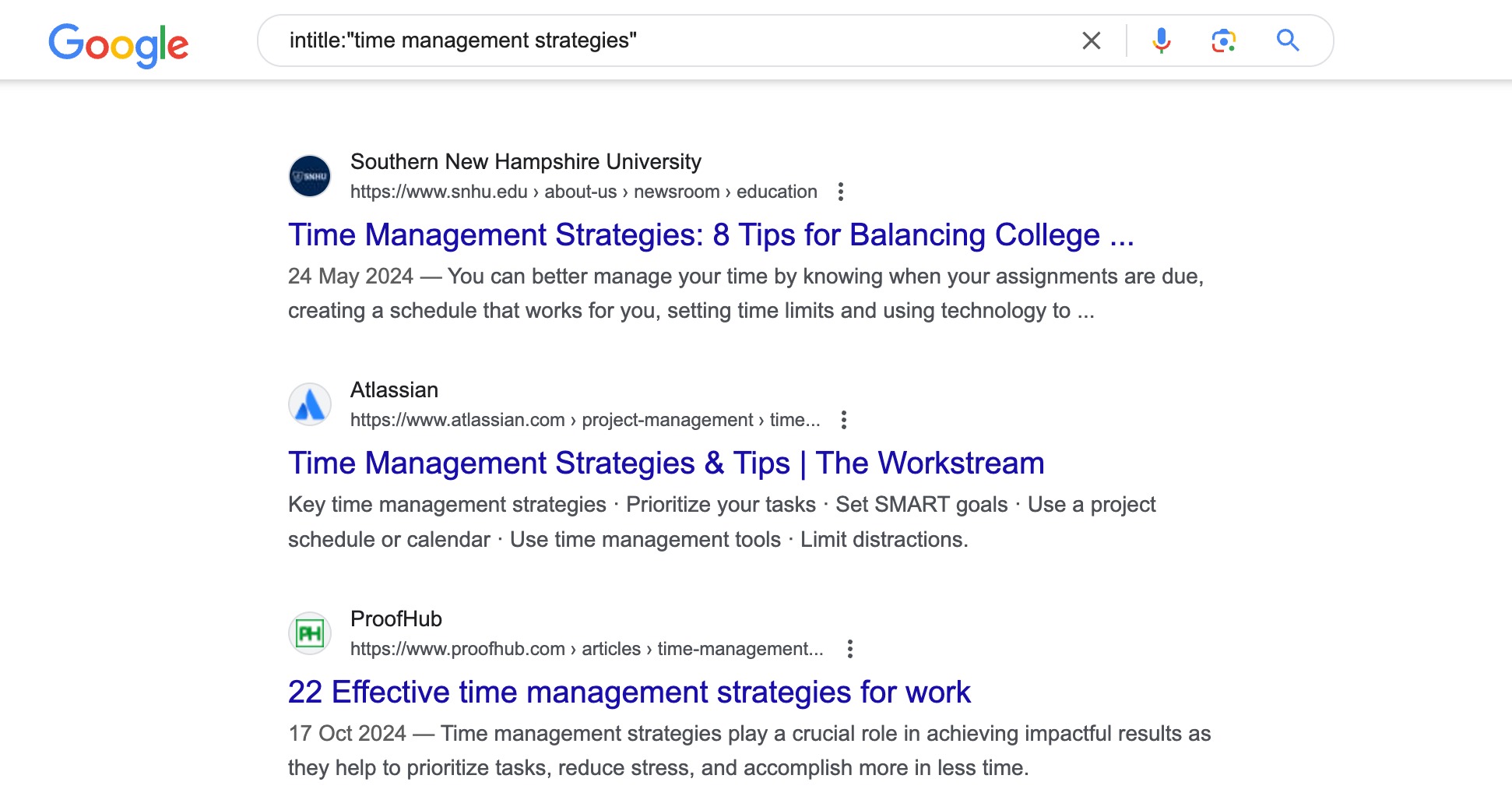Viewport: 1512px width, 807px height.
Task: Clear the search query text
Action: point(1092,41)
